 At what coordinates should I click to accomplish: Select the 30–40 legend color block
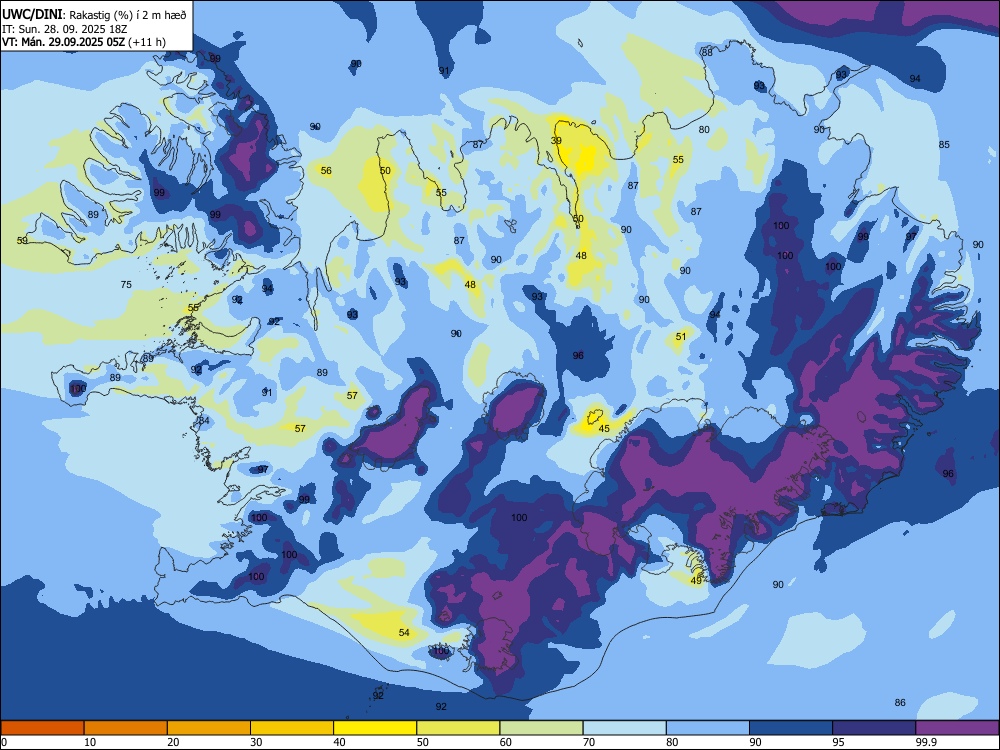(292, 728)
